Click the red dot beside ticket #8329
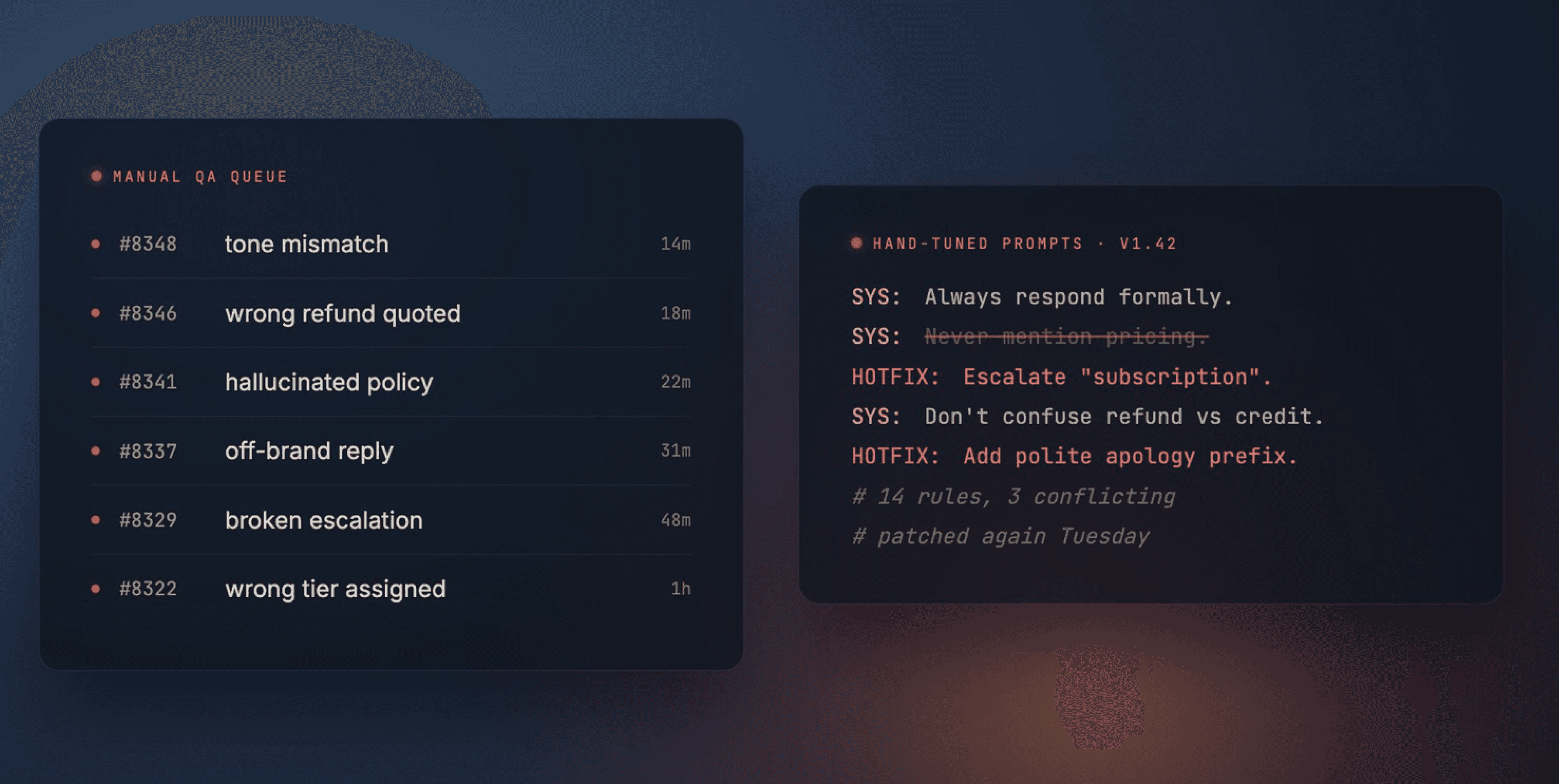The image size is (1559, 784). pos(95,520)
